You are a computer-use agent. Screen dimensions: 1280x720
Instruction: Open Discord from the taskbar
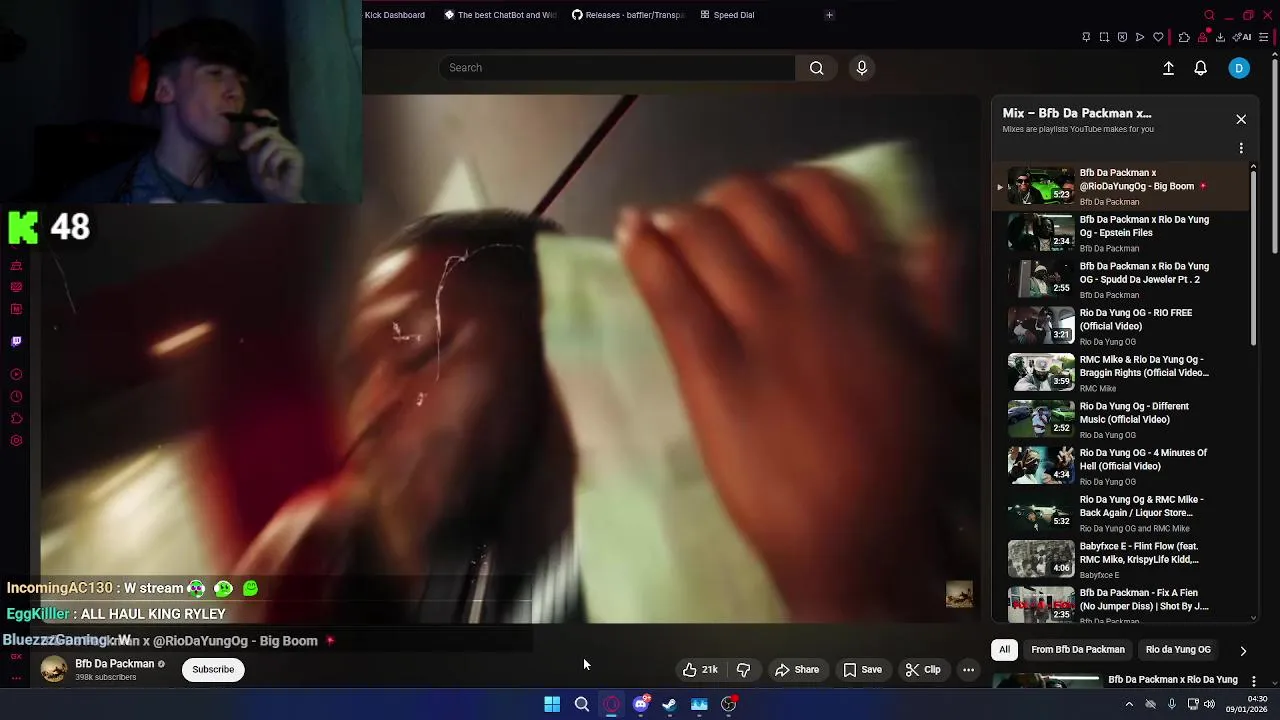(640, 704)
